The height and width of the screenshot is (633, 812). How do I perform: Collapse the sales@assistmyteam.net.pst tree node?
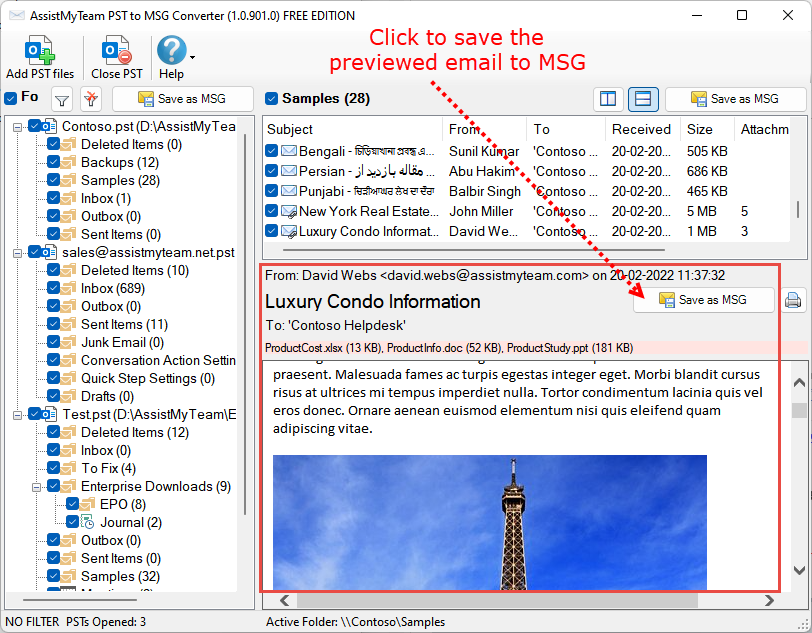(18, 252)
